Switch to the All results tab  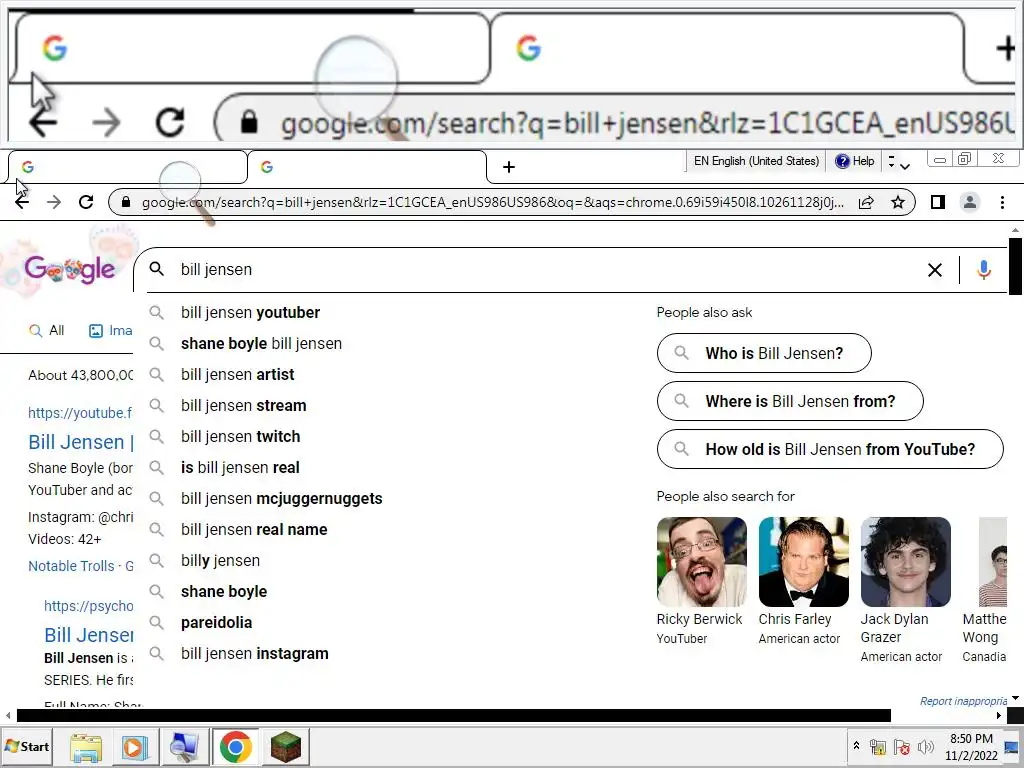[46, 330]
